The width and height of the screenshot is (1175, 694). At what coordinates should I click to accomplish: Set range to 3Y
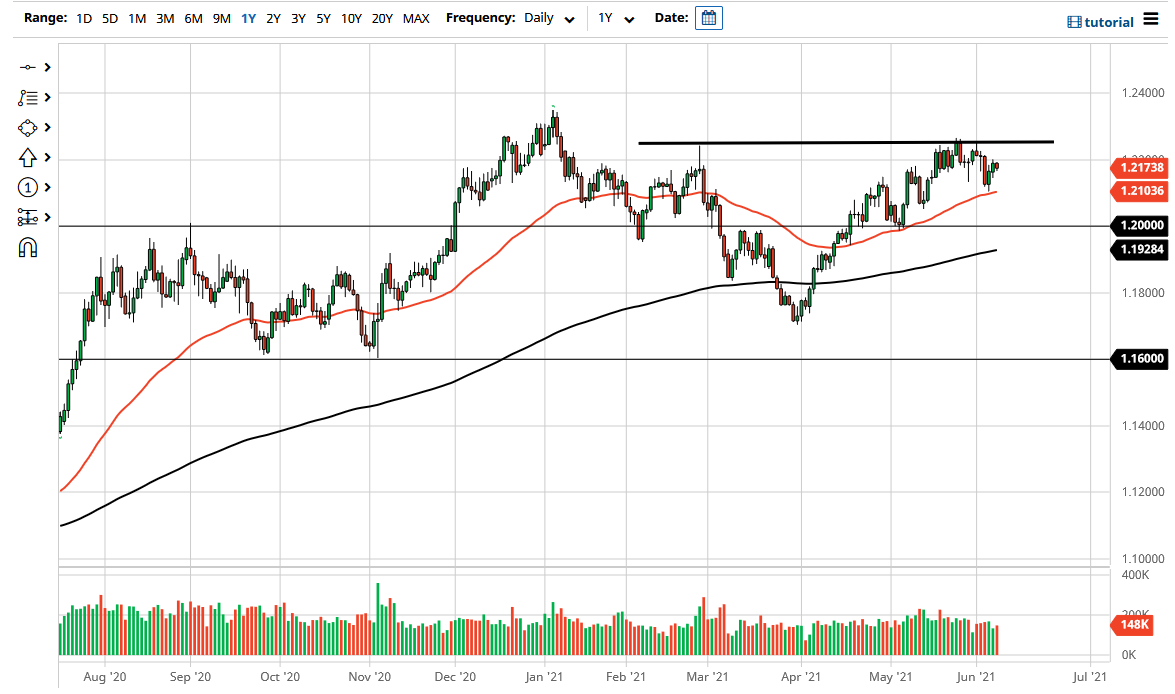(x=298, y=18)
